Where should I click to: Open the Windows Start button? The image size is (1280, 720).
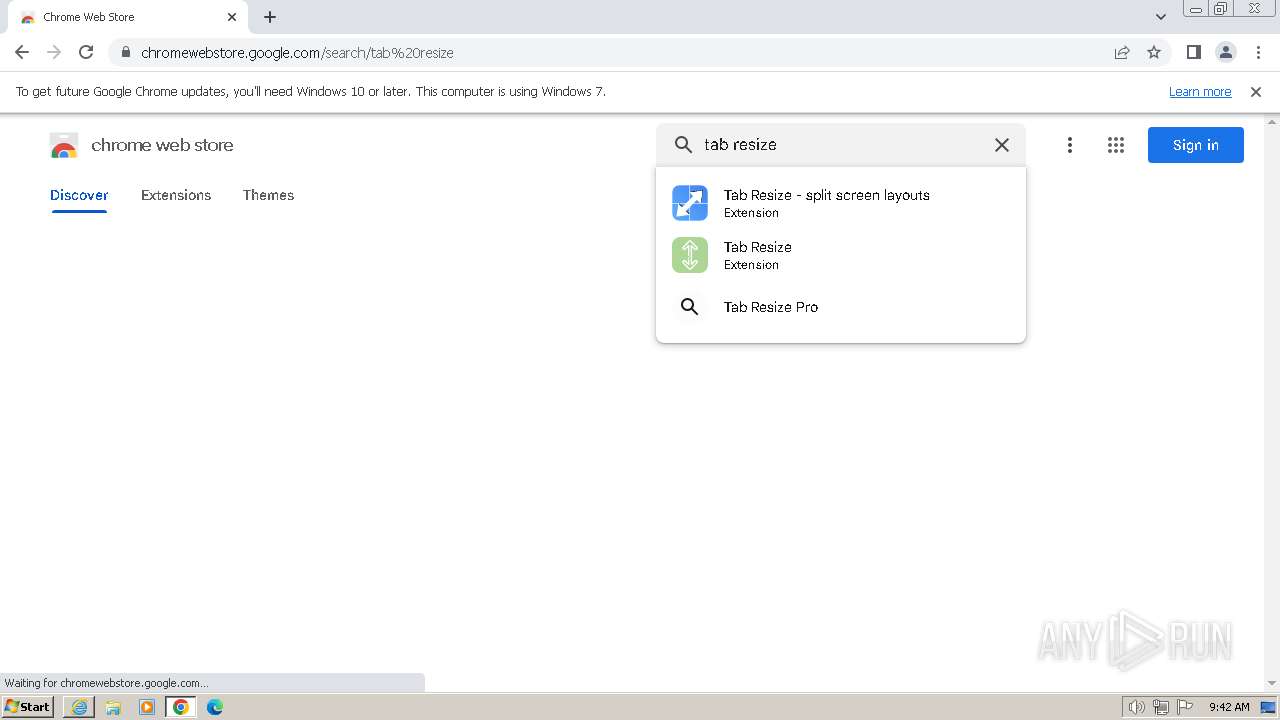pyautogui.click(x=27, y=707)
